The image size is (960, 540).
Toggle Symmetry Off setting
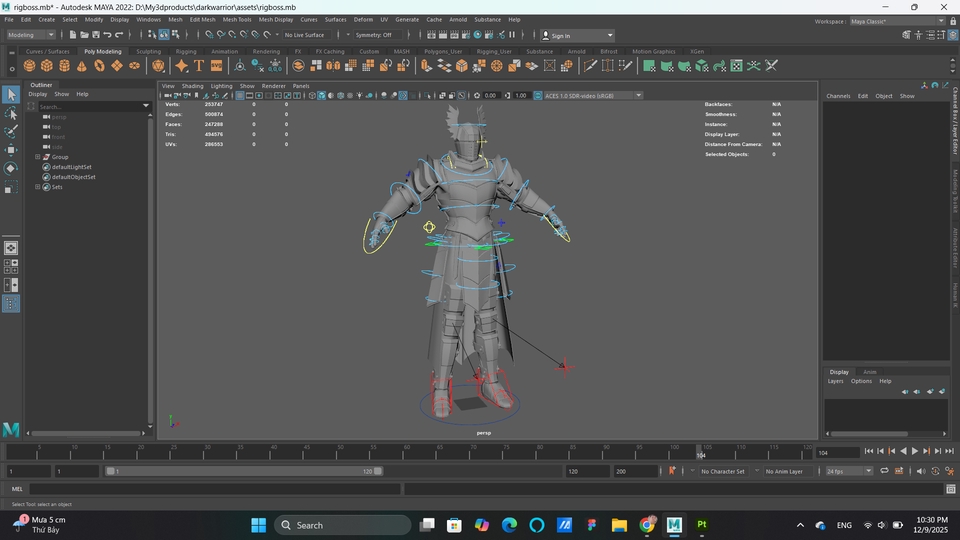[375, 35]
